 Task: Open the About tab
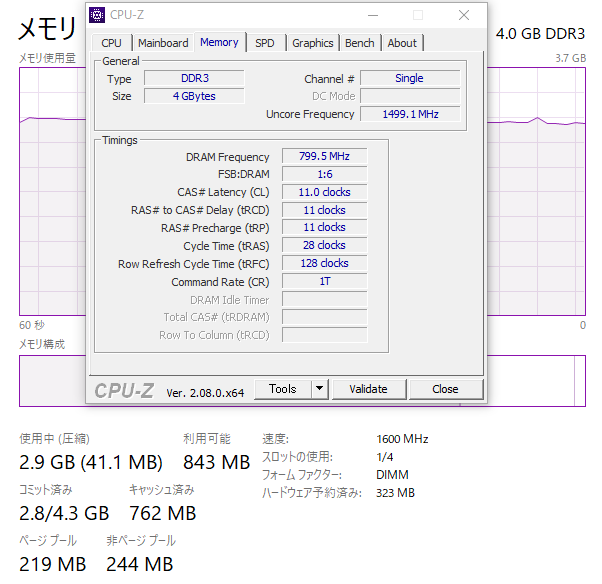point(402,43)
